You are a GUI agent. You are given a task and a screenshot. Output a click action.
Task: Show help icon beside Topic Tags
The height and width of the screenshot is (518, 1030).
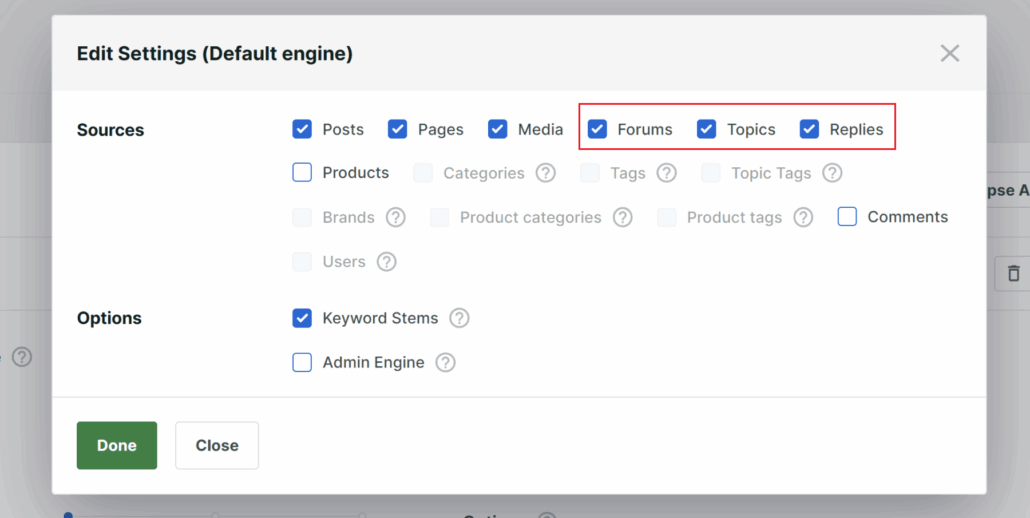pyautogui.click(x=832, y=173)
